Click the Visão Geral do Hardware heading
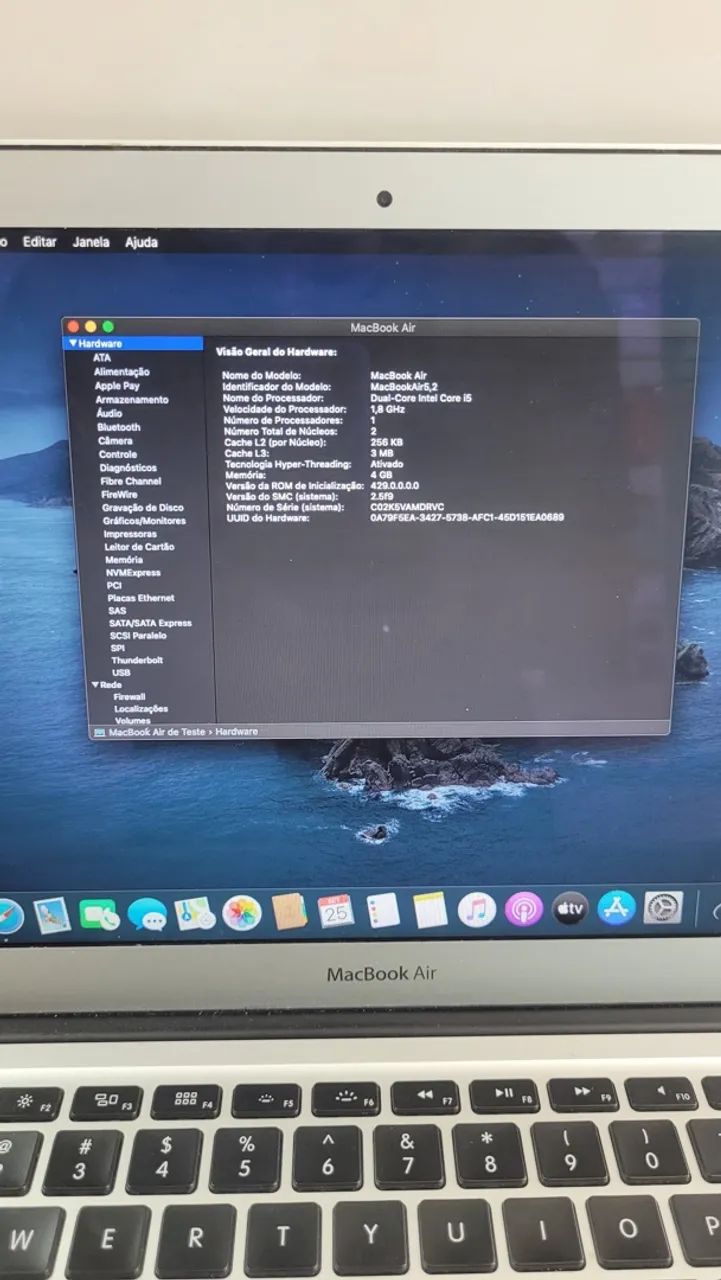This screenshot has width=721, height=1280. coord(277,352)
